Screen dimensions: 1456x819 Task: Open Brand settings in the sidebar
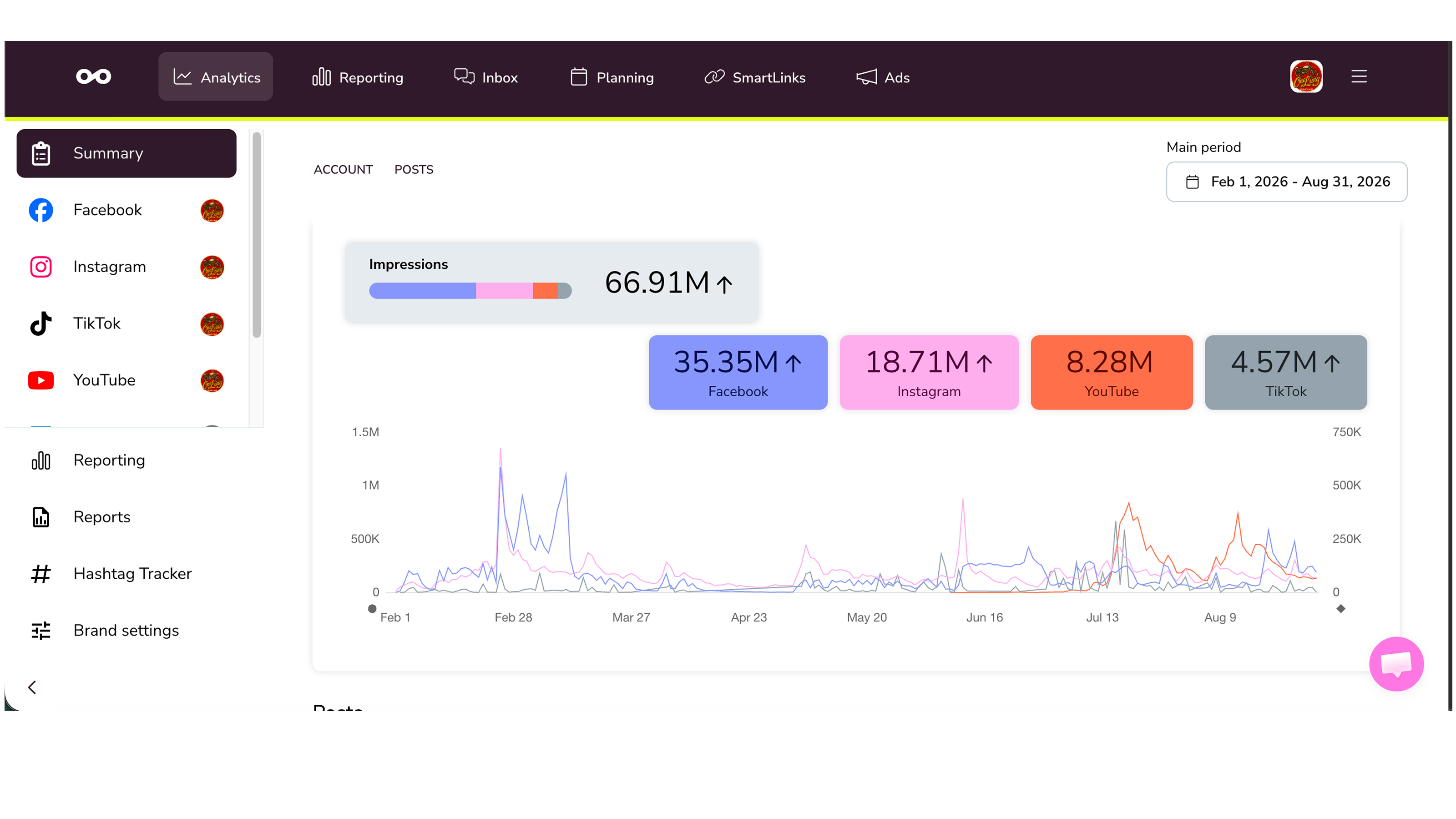pyautogui.click(x=126, y=630)
